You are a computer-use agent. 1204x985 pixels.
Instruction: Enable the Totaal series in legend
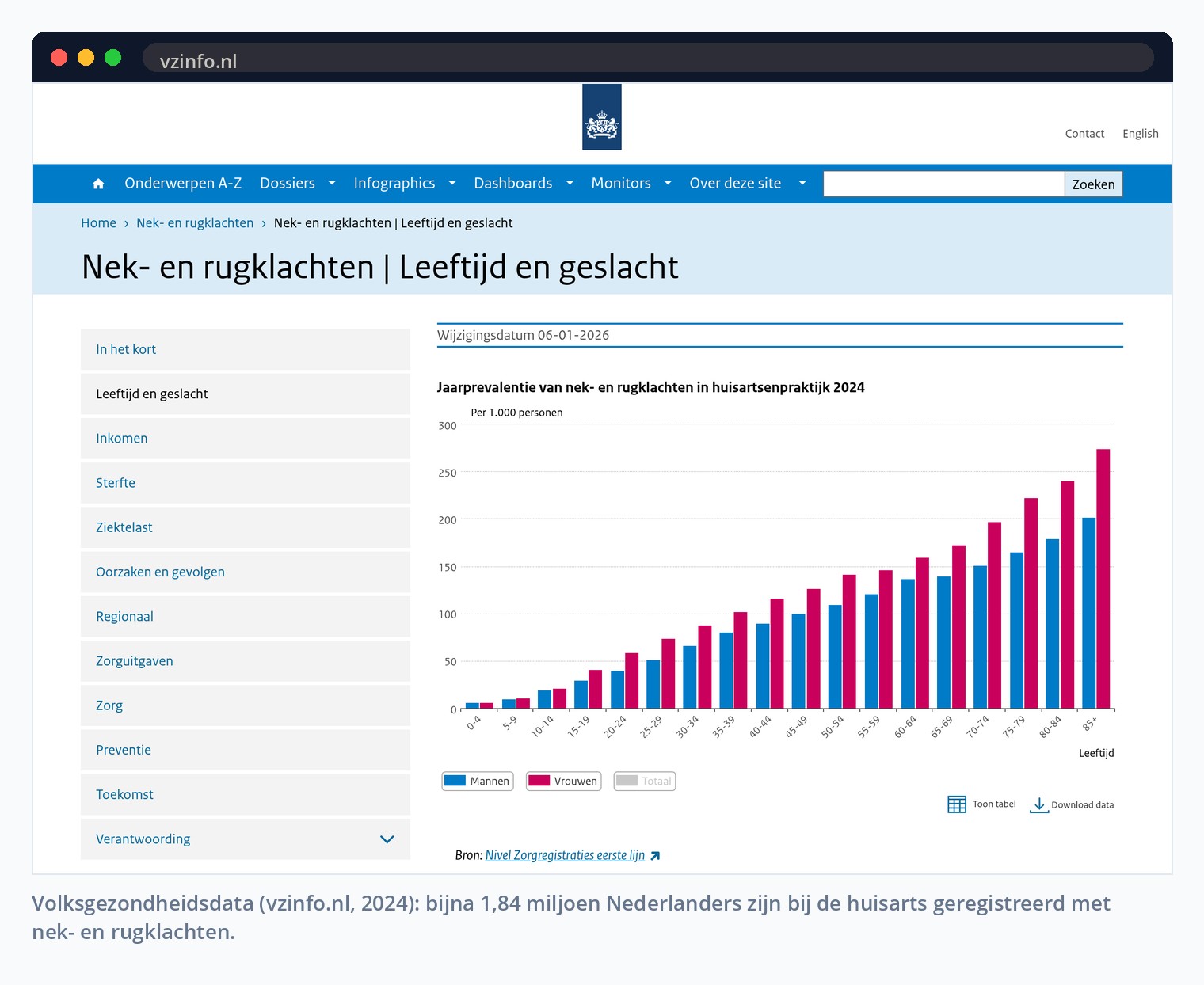[x=645, y=782]
